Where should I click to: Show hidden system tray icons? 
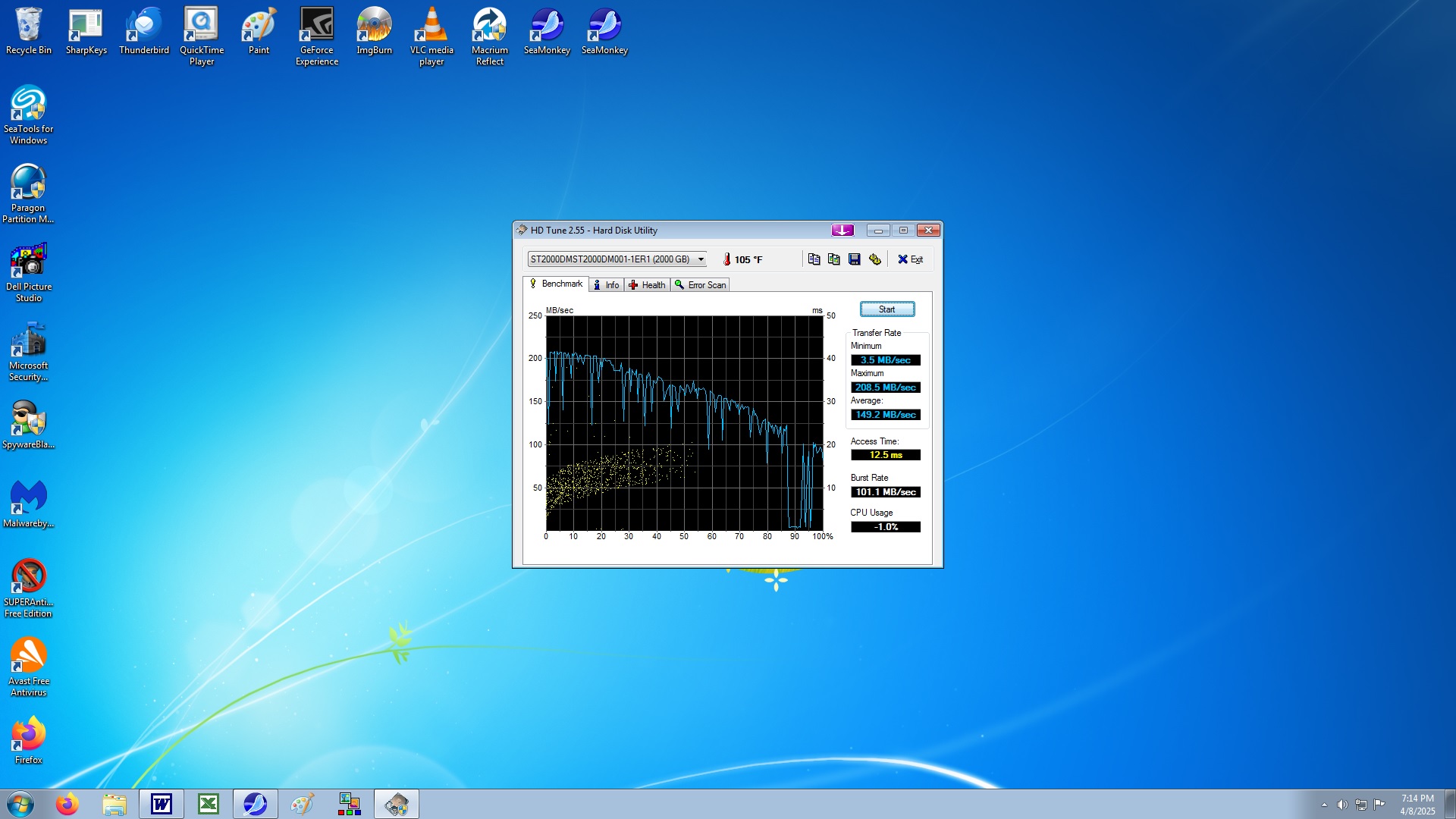click(1324, 805)
